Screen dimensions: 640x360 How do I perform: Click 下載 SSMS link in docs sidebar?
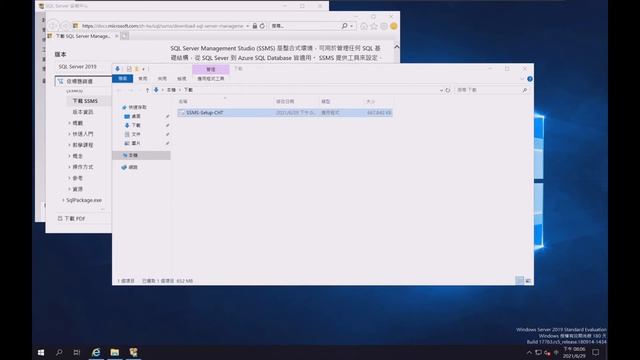coord(85,101)
